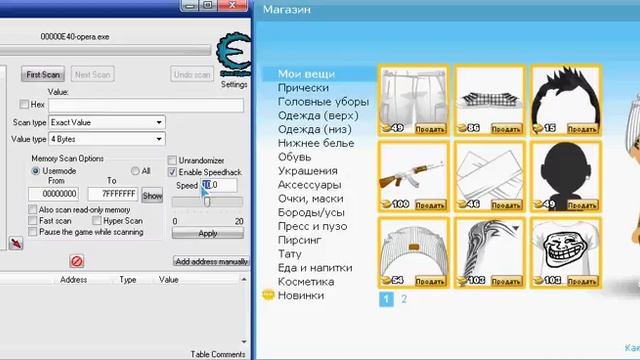Click the red arrow add-to-list icon
Image resolution: width=640 pixels, height=360 pixels.
click(x=16, y=244)
